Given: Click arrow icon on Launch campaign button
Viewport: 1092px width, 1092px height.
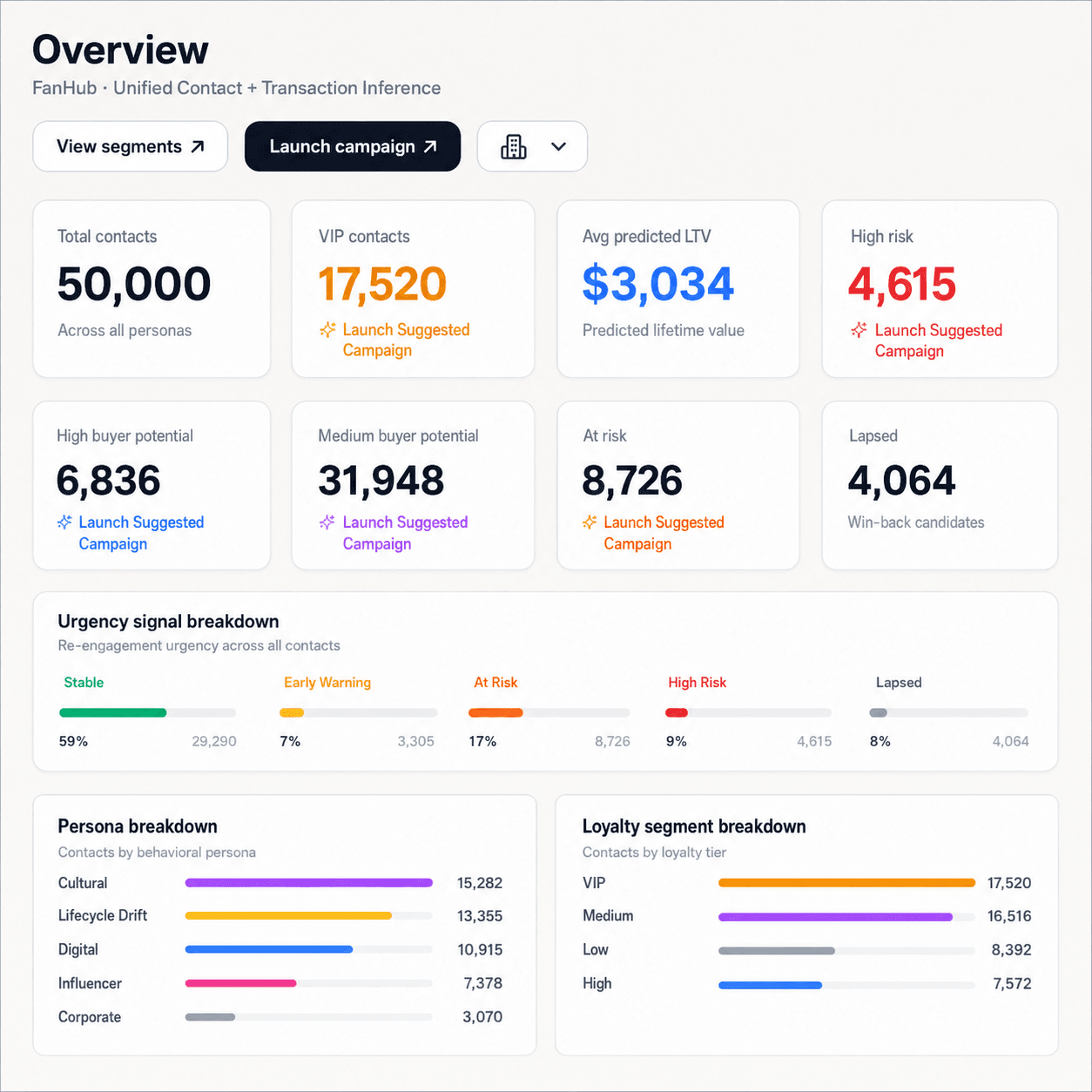Looking at the screenshot, I should pyautogui.click(x=430, y=146).
